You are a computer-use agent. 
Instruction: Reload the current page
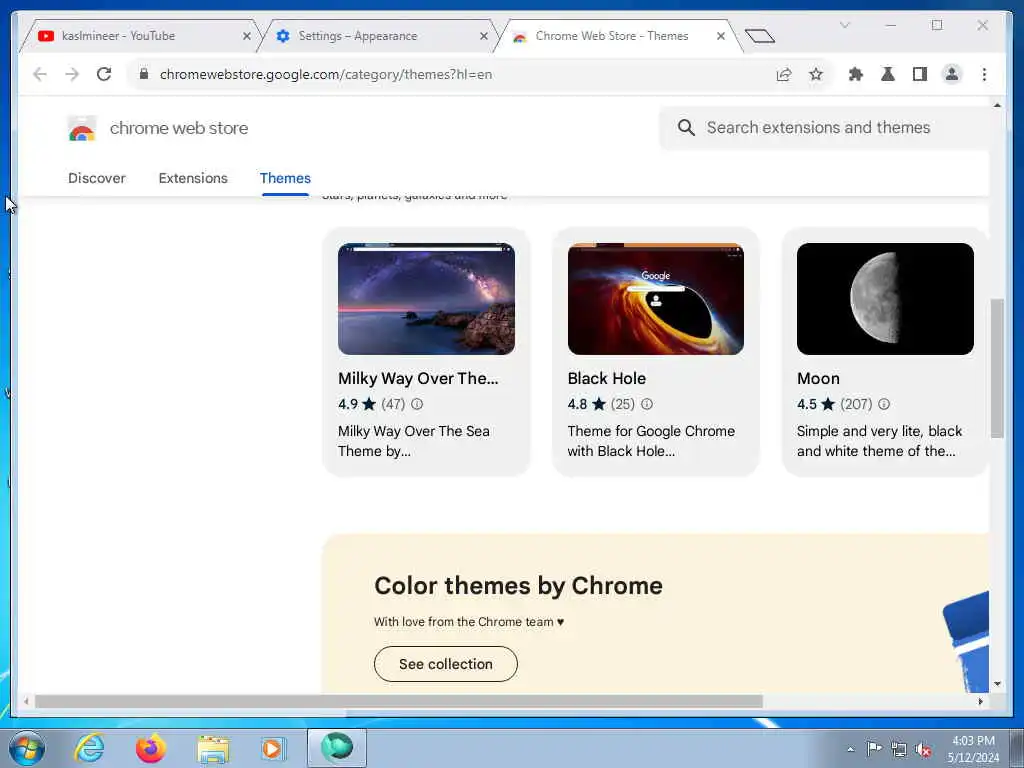(104, 74)
